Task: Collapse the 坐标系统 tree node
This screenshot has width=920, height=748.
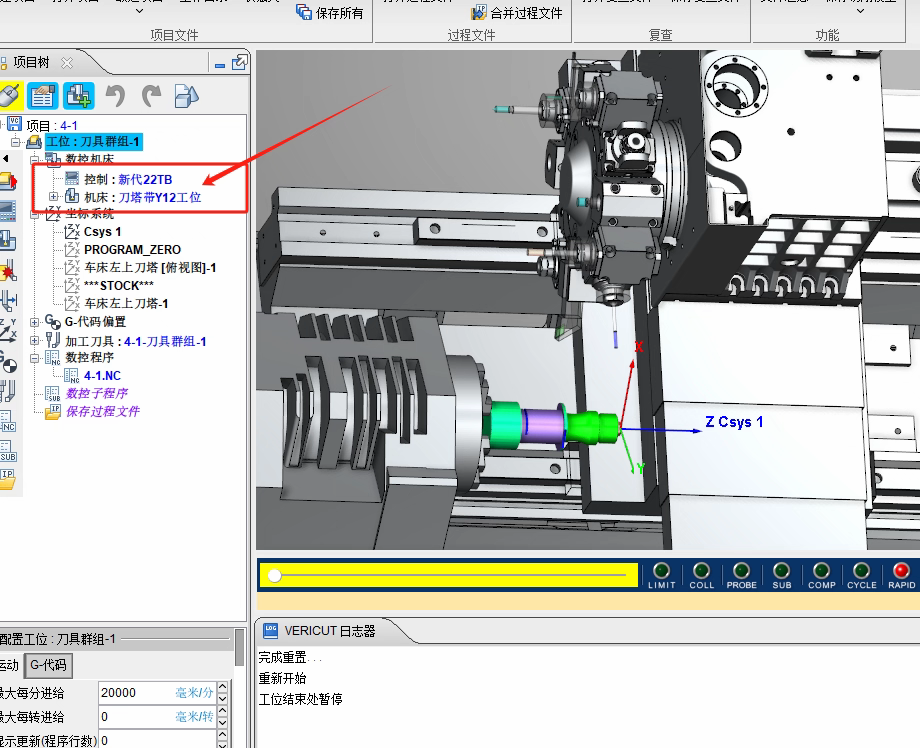Action: click(35, 214)
